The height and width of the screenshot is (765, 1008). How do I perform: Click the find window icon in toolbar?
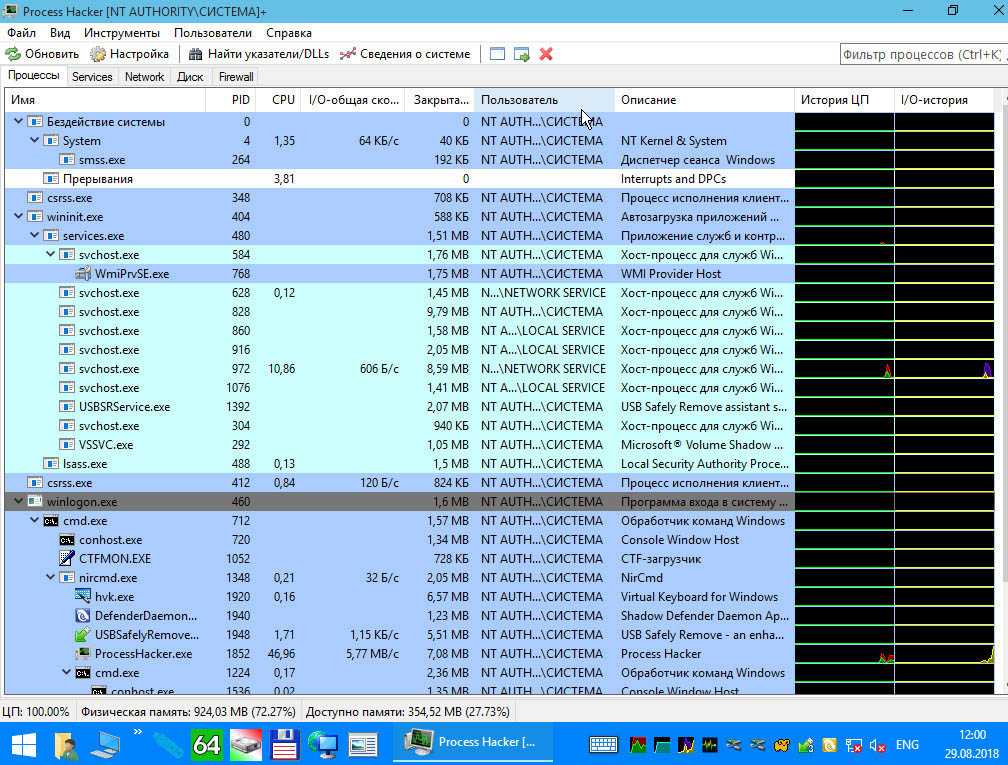click(496, 54)
